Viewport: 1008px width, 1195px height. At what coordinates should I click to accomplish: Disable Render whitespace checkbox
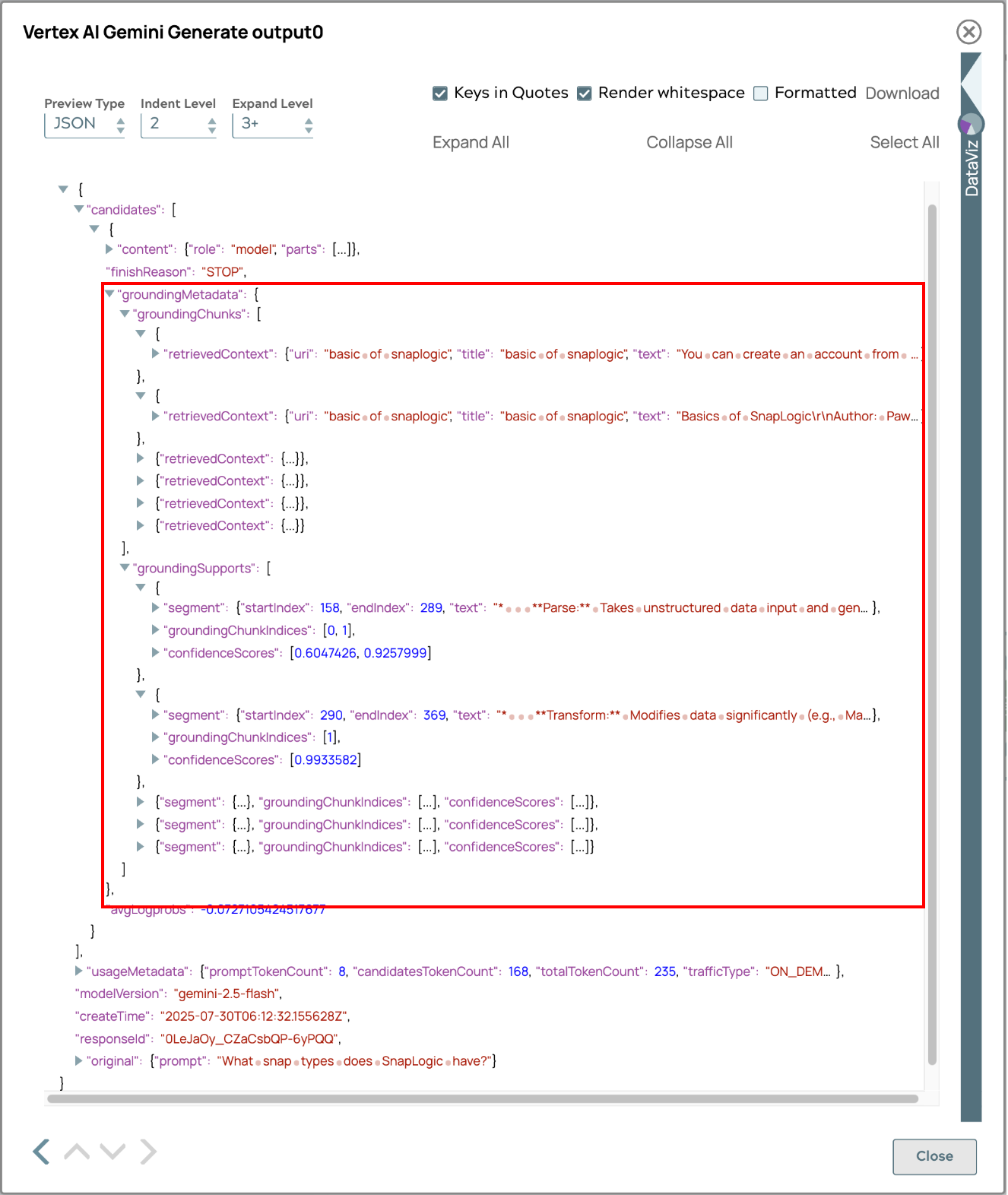point(585,94)
